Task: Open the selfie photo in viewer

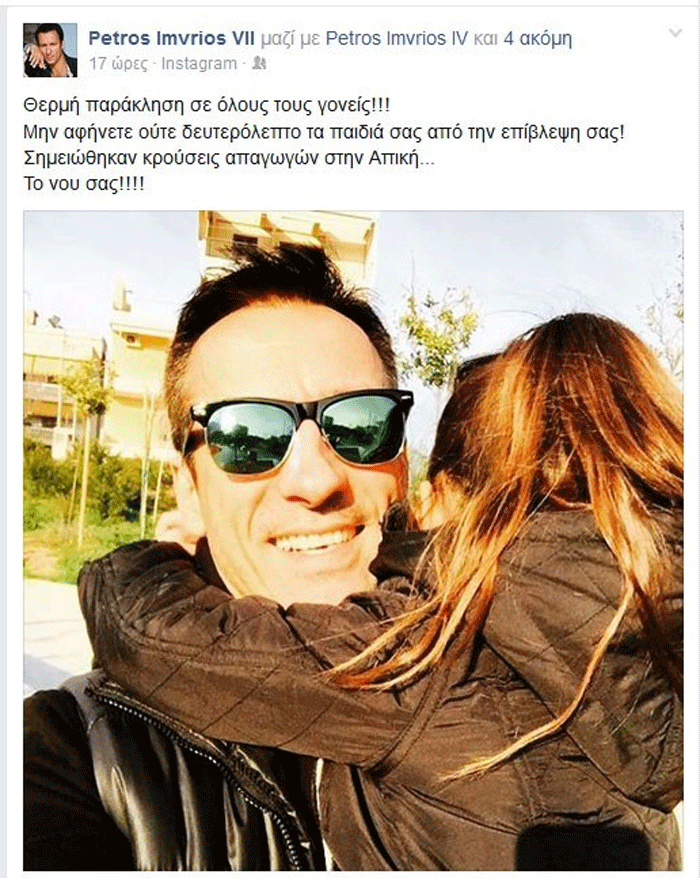Action: [353, 541]
